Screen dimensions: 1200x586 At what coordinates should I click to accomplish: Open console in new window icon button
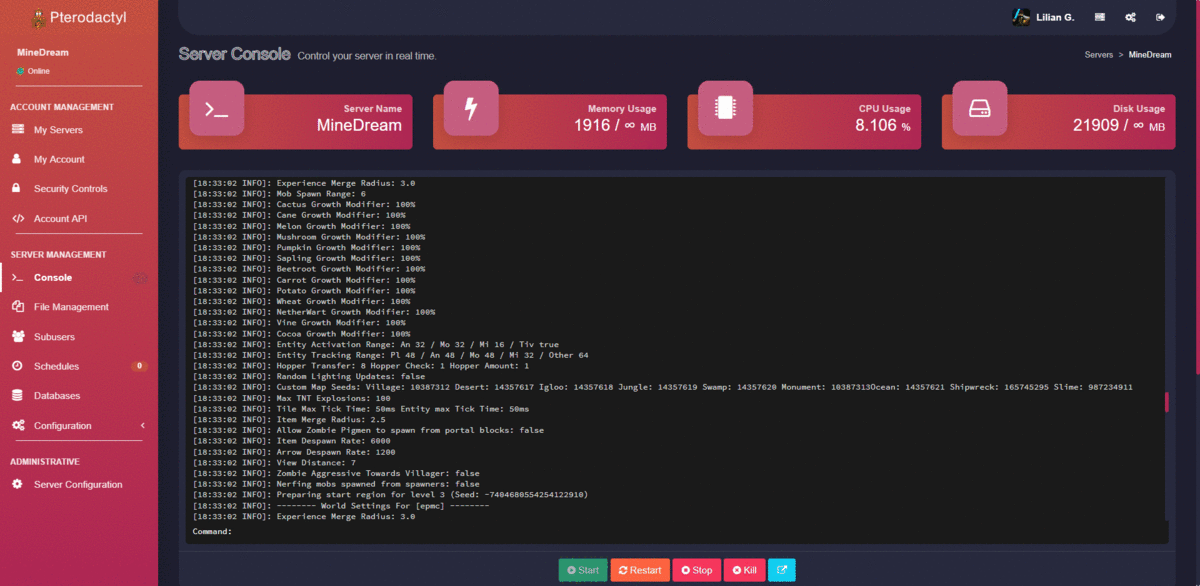[x=781, y=570]
